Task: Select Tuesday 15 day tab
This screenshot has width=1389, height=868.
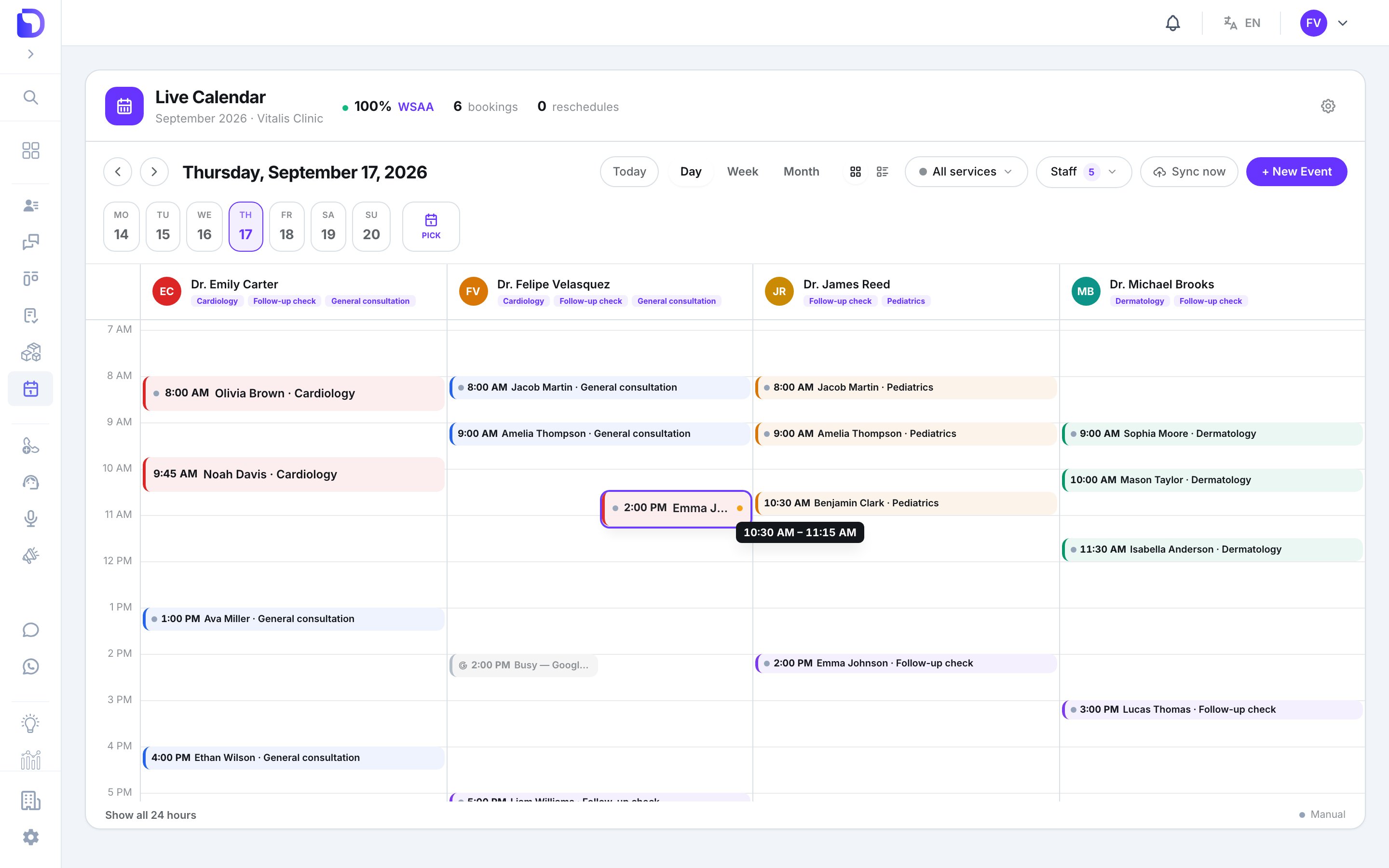Action: [163, 226]
